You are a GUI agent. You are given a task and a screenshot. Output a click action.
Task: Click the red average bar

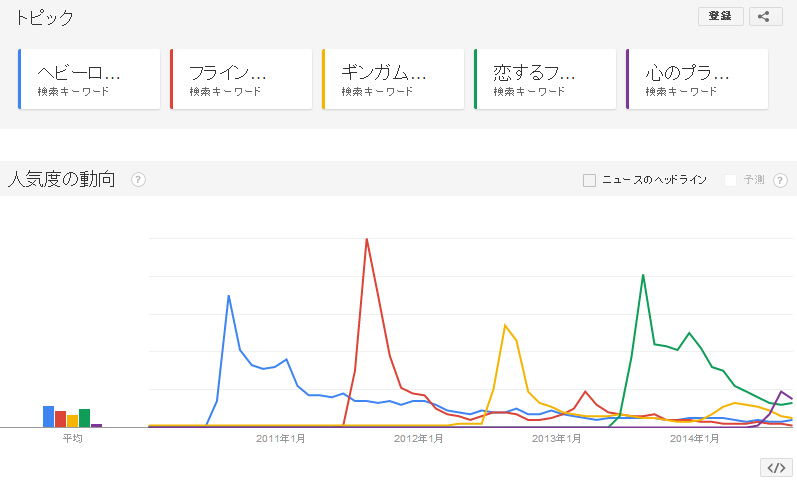point(60,419)
